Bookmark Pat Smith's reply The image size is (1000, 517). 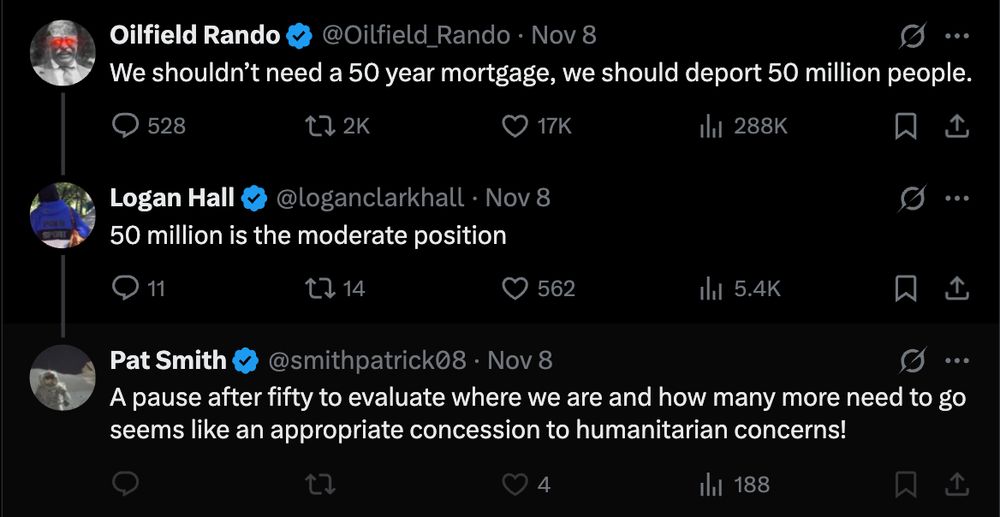906,485
